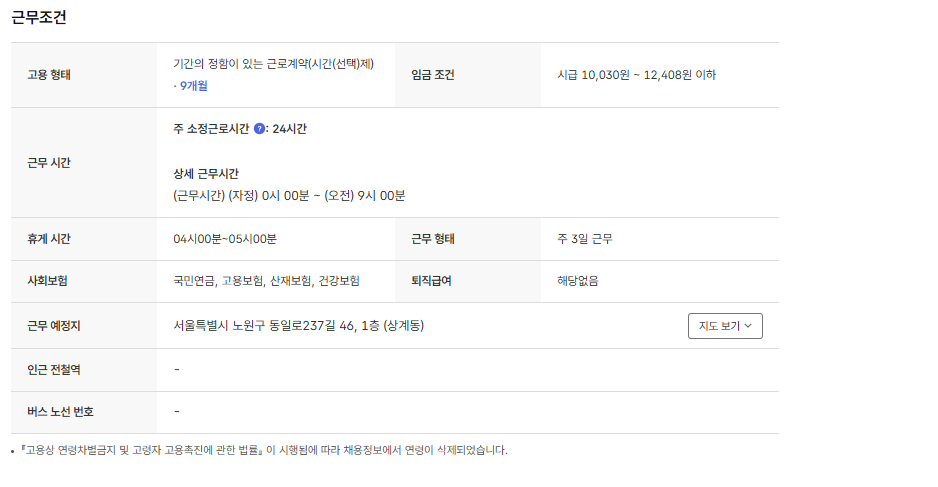Select the 사회보험 row label

(x=49, y=281)
